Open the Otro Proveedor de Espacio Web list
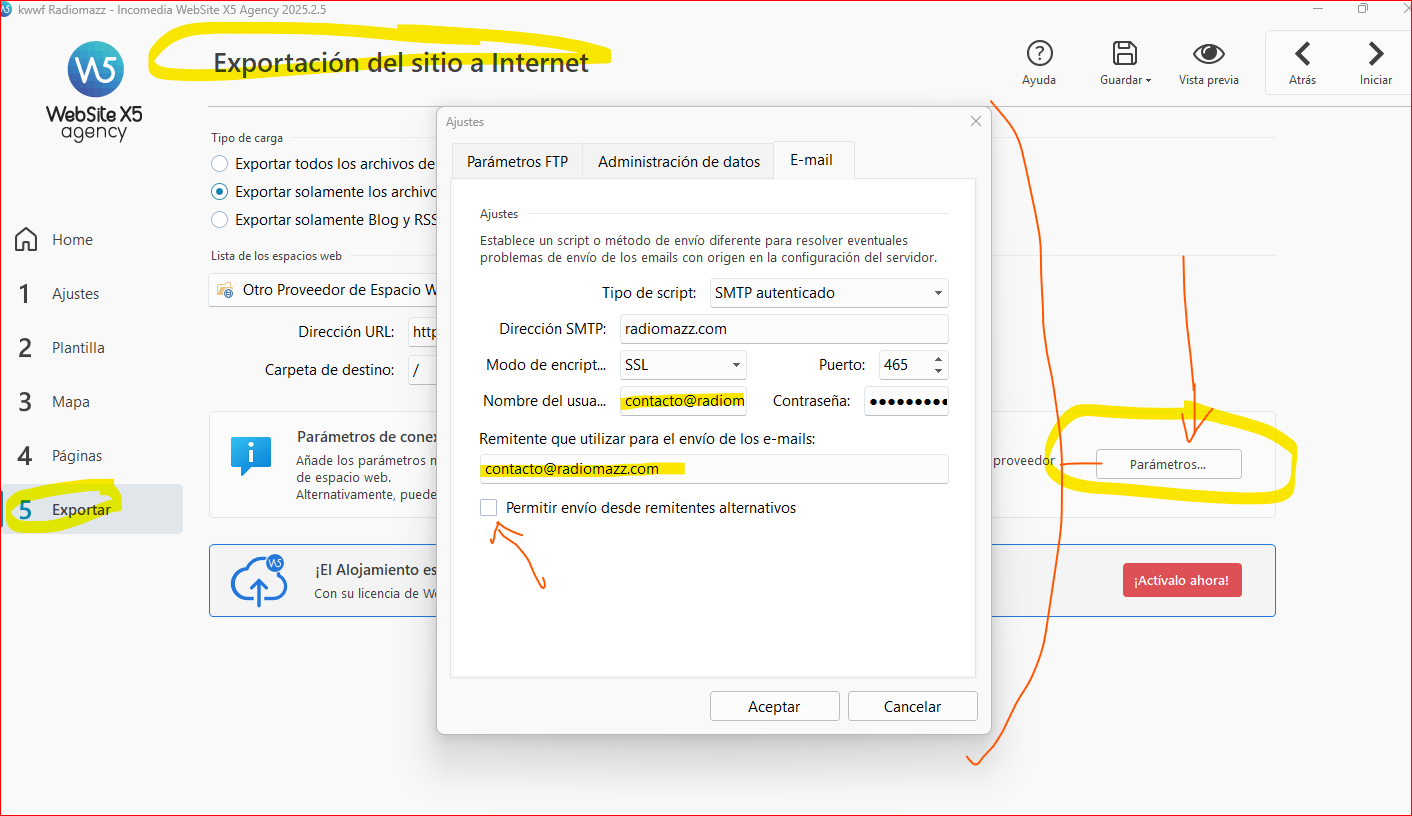This screenshot has width=1412, height=816. click(x=323, y=291)
